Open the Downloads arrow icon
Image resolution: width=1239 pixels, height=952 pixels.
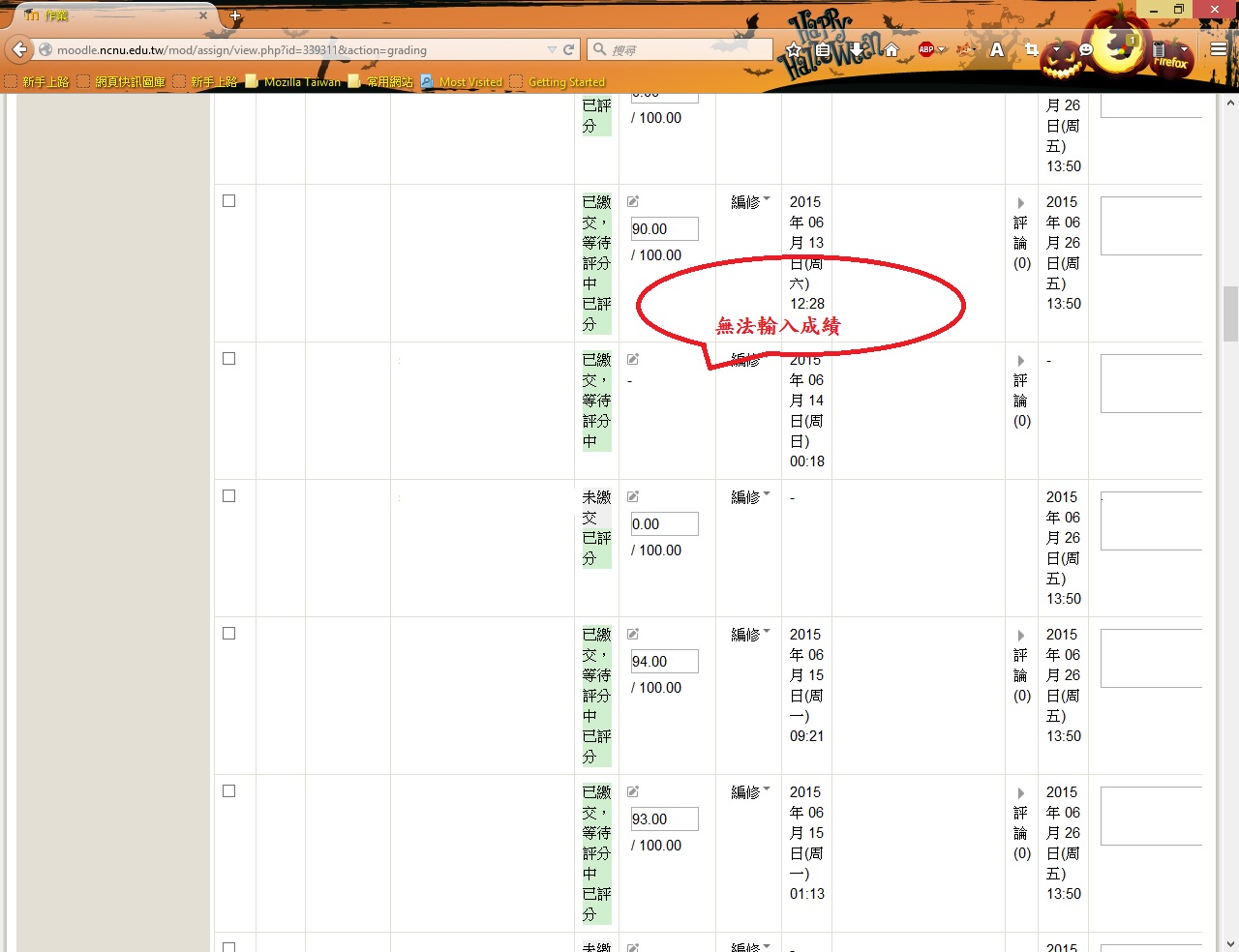point(857,49)
